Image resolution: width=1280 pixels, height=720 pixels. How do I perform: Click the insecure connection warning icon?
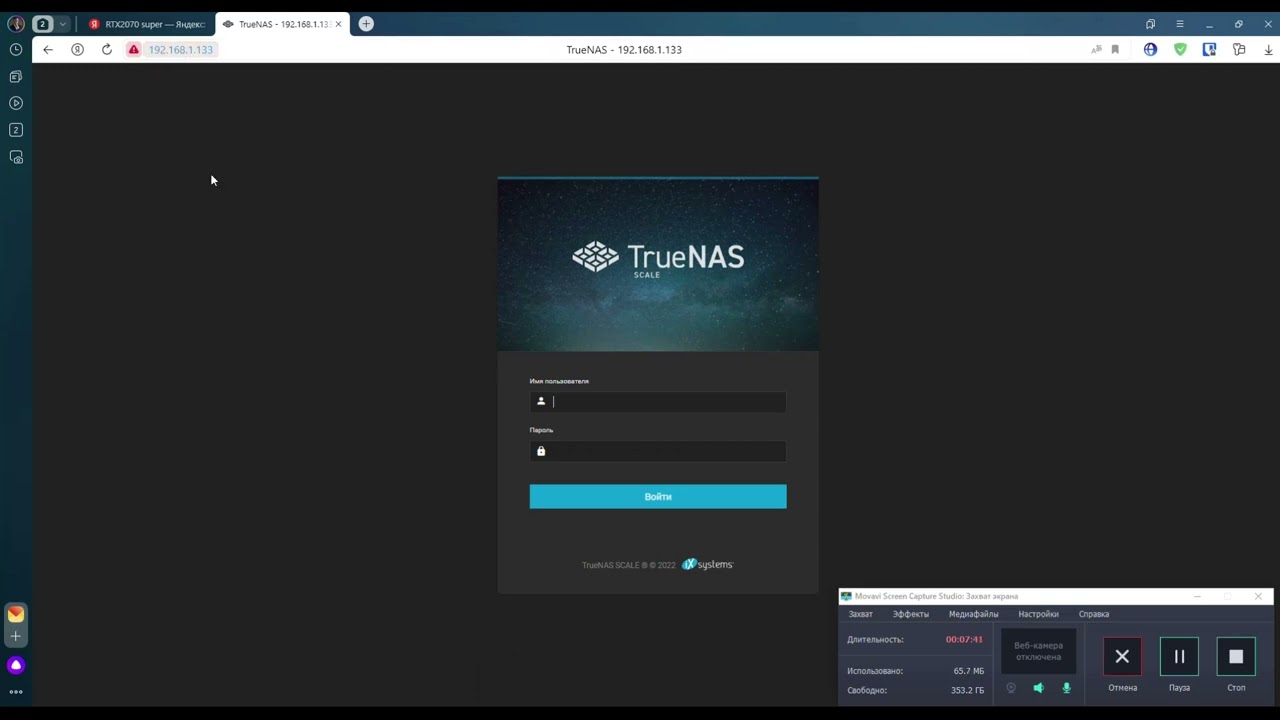point(133,49)
